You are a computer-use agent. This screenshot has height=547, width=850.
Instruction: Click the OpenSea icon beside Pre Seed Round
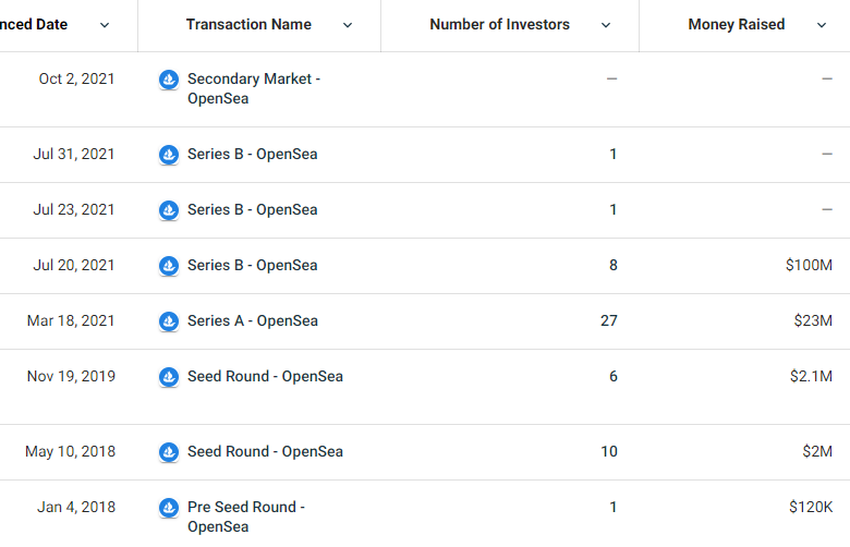[x=169, y=508]
